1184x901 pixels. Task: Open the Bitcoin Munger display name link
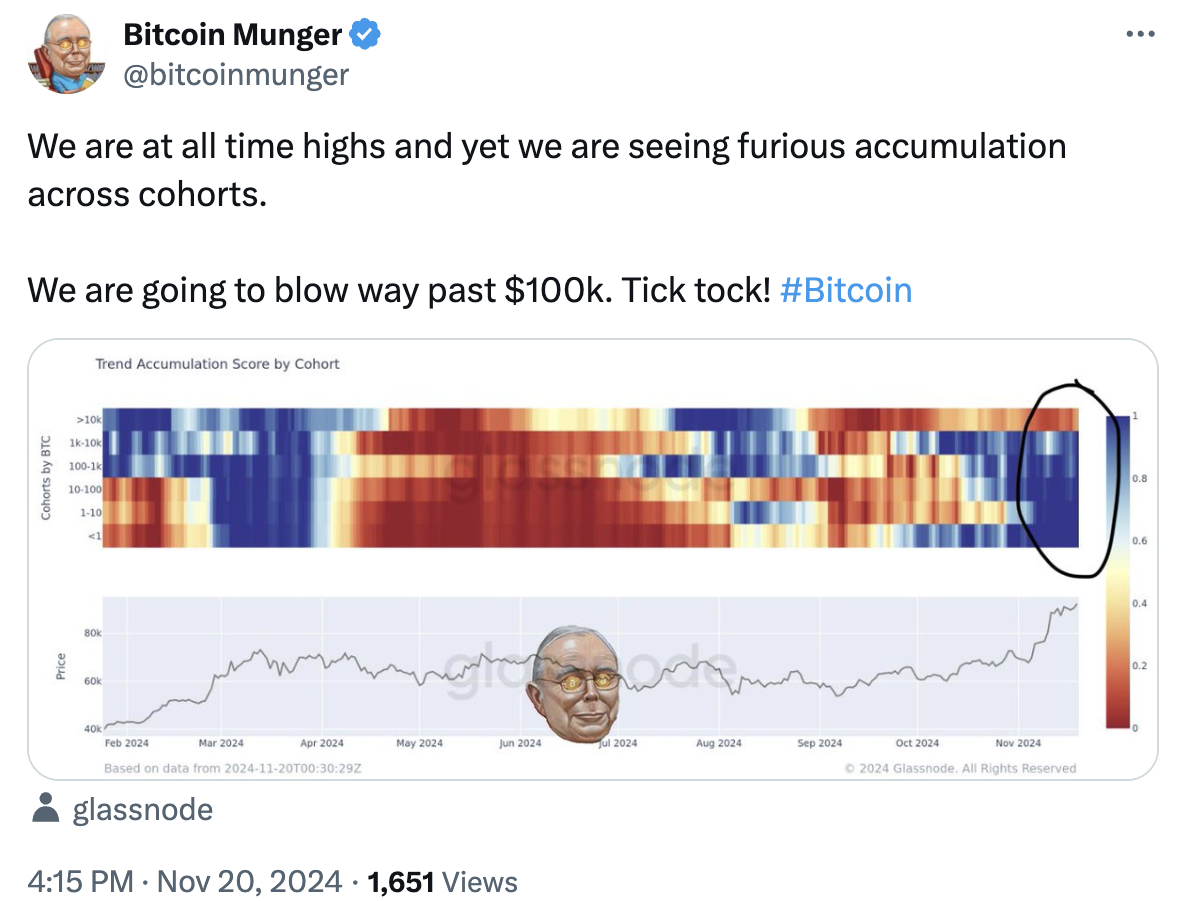(x=232, y=35)
